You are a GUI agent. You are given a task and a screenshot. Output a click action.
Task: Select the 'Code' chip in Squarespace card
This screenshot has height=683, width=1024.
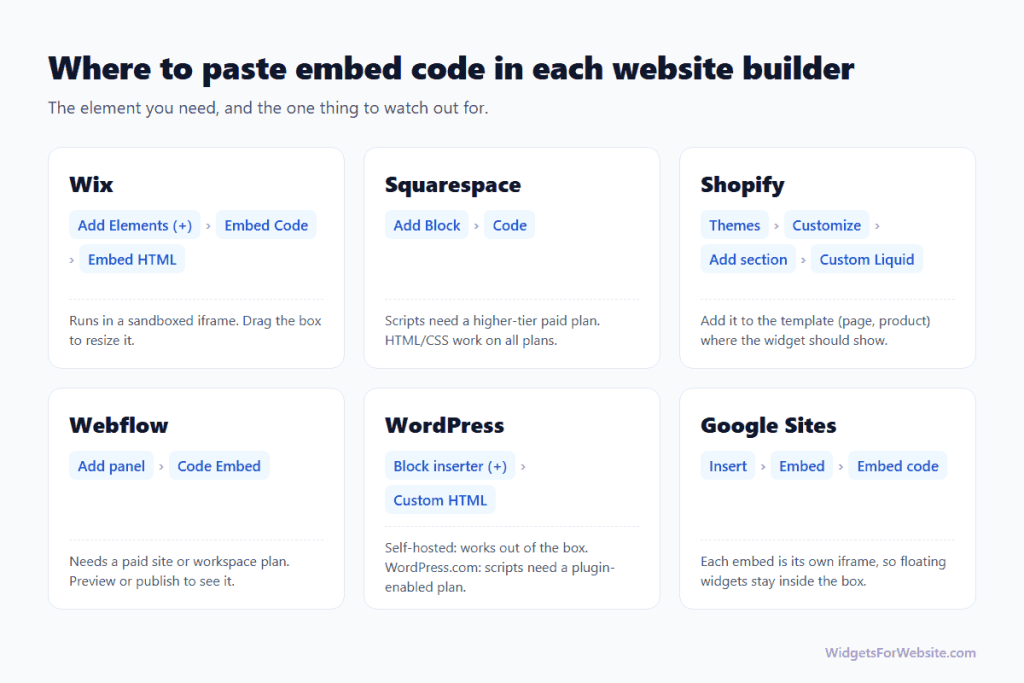click(x=509, y=225)
